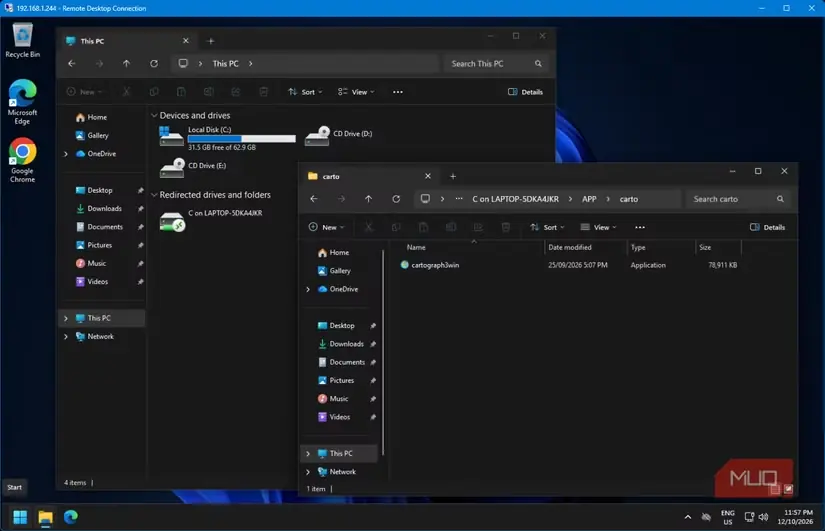The image size is (825, 531).
Task: Sort by Name column header
Action: (x=416, y=247)
